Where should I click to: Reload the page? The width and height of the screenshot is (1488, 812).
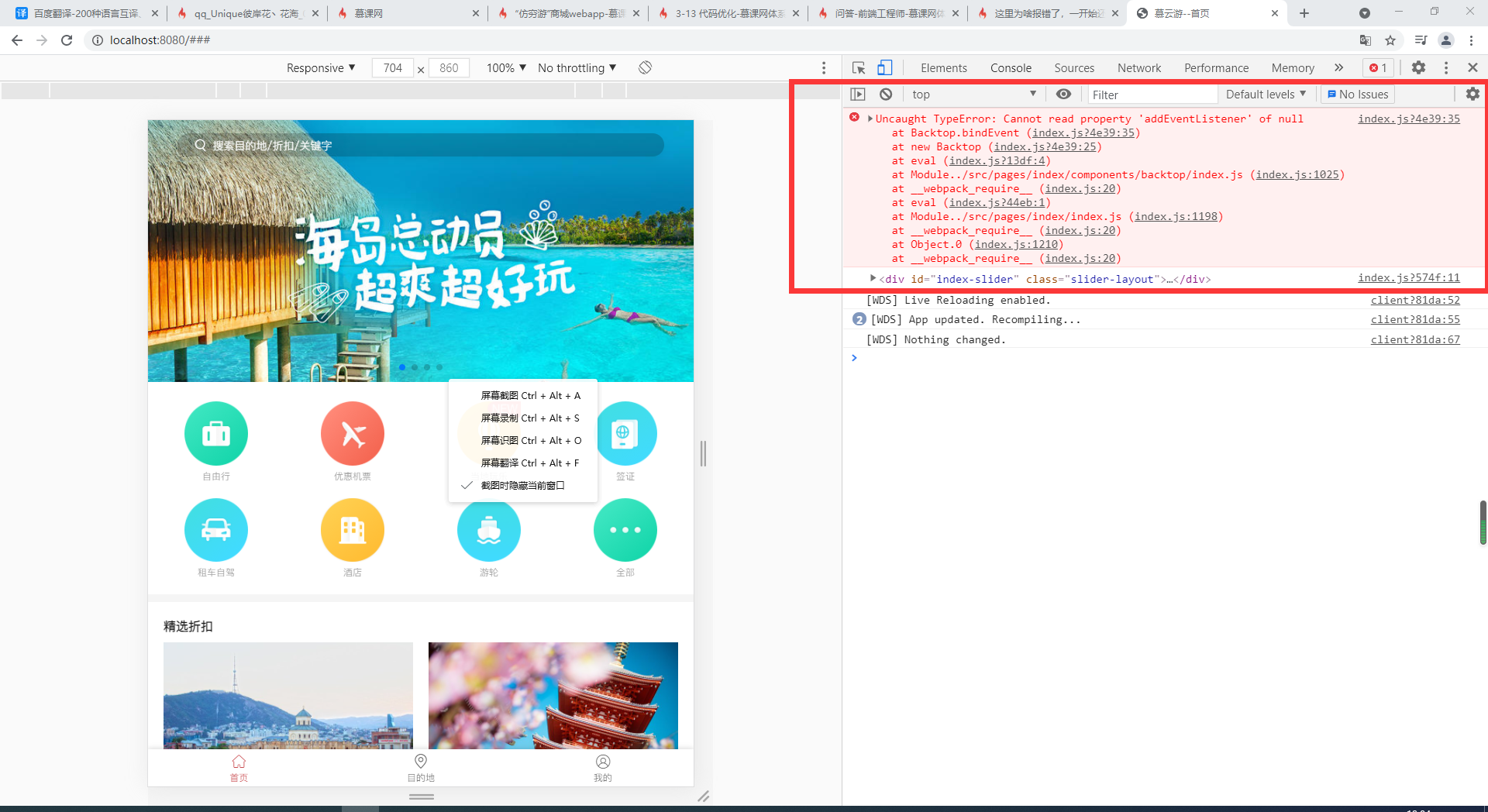click(67, 40)
